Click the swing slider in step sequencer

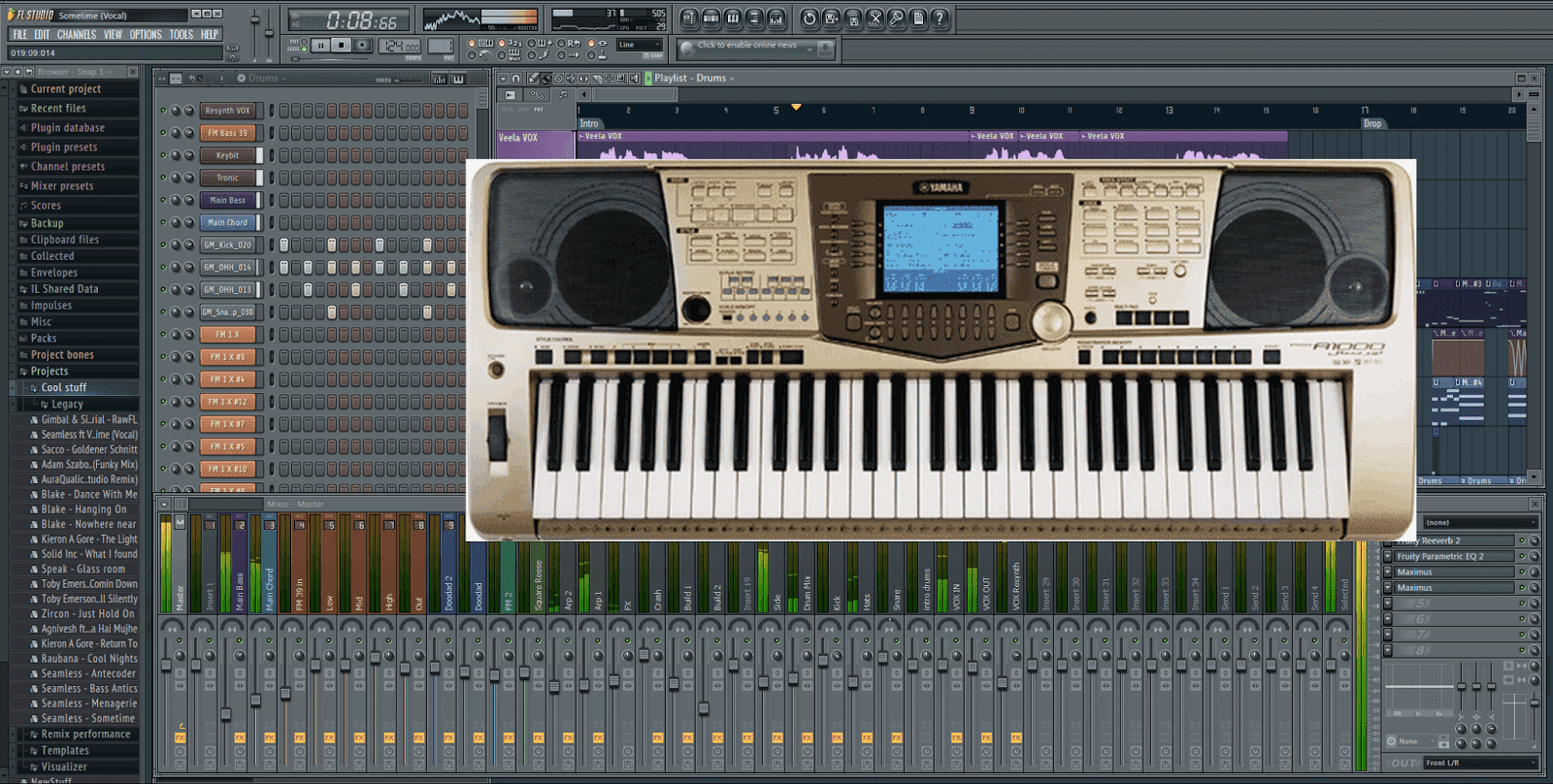pyautogui.click(x=408, y=80)
